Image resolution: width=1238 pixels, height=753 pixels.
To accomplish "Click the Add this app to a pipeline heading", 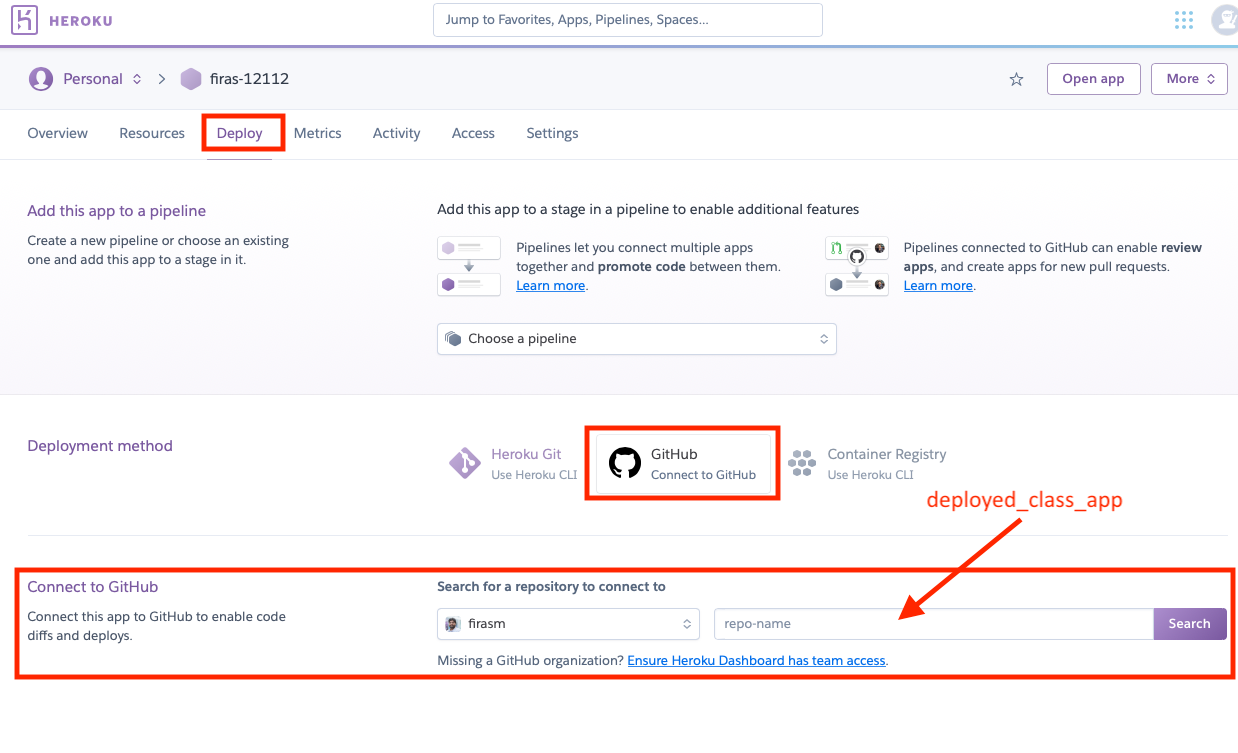I will click(x=117, y=211).
